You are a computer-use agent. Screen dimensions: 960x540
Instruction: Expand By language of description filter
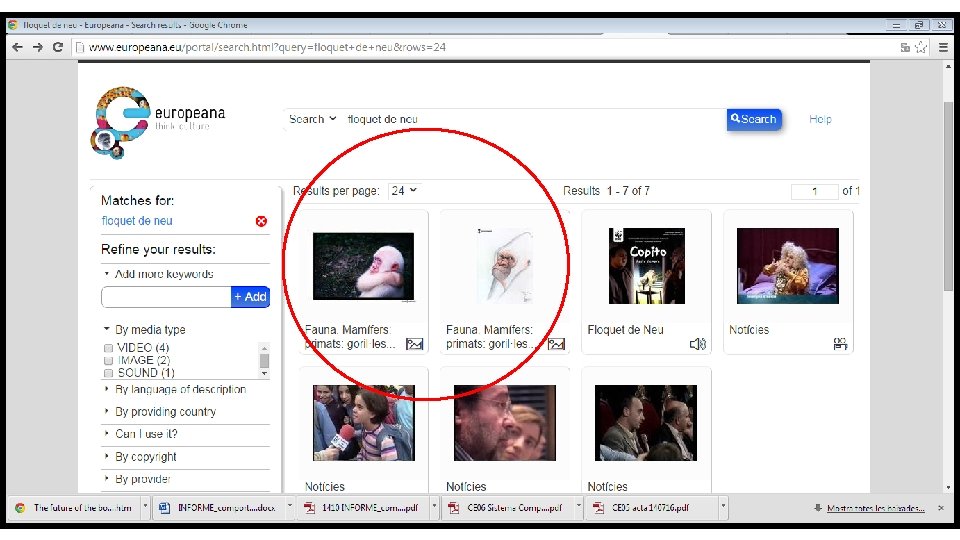175,389
